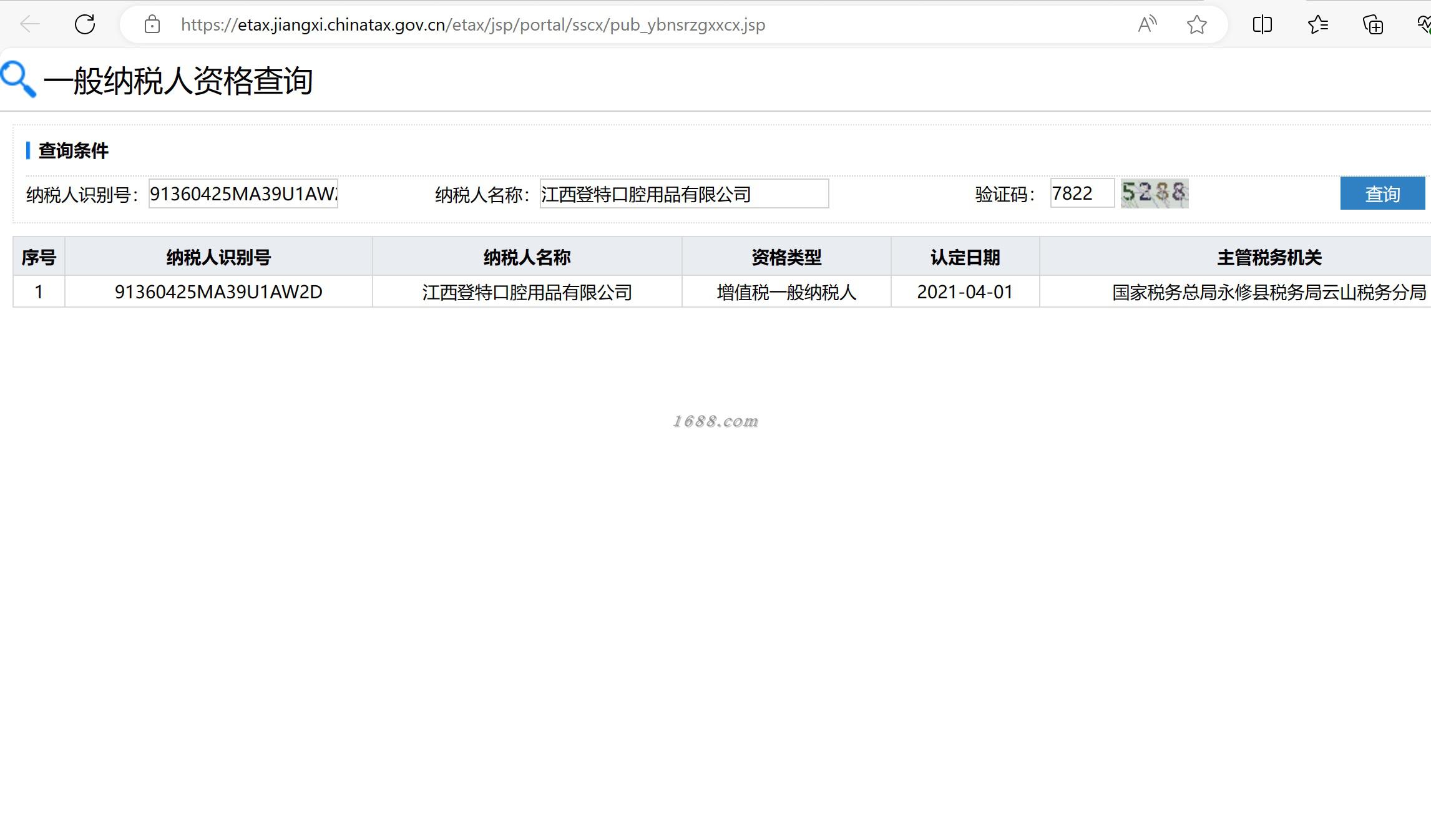Click the 2021-04-01 date cell

click(x=965, y=292)
